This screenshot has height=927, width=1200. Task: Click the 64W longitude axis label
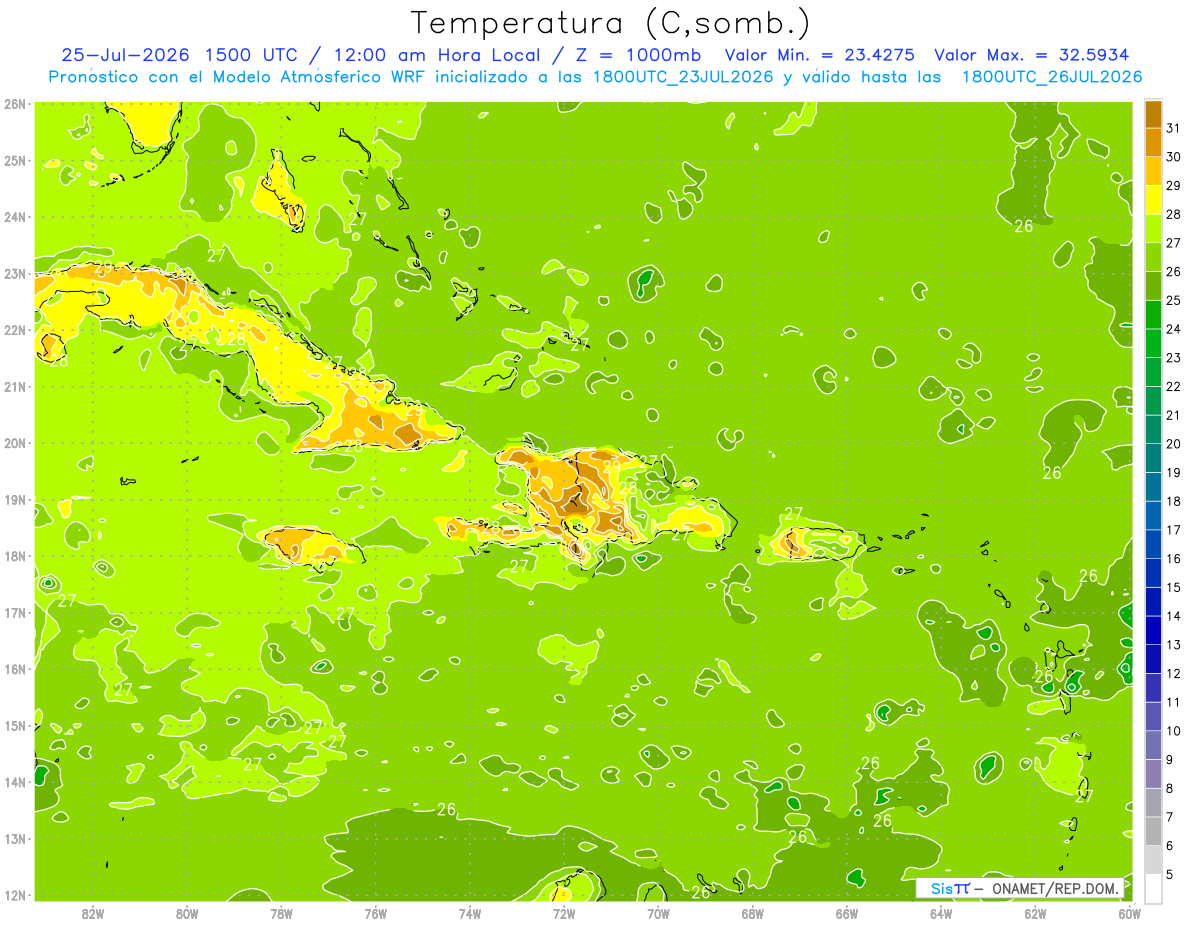(941, 913)
